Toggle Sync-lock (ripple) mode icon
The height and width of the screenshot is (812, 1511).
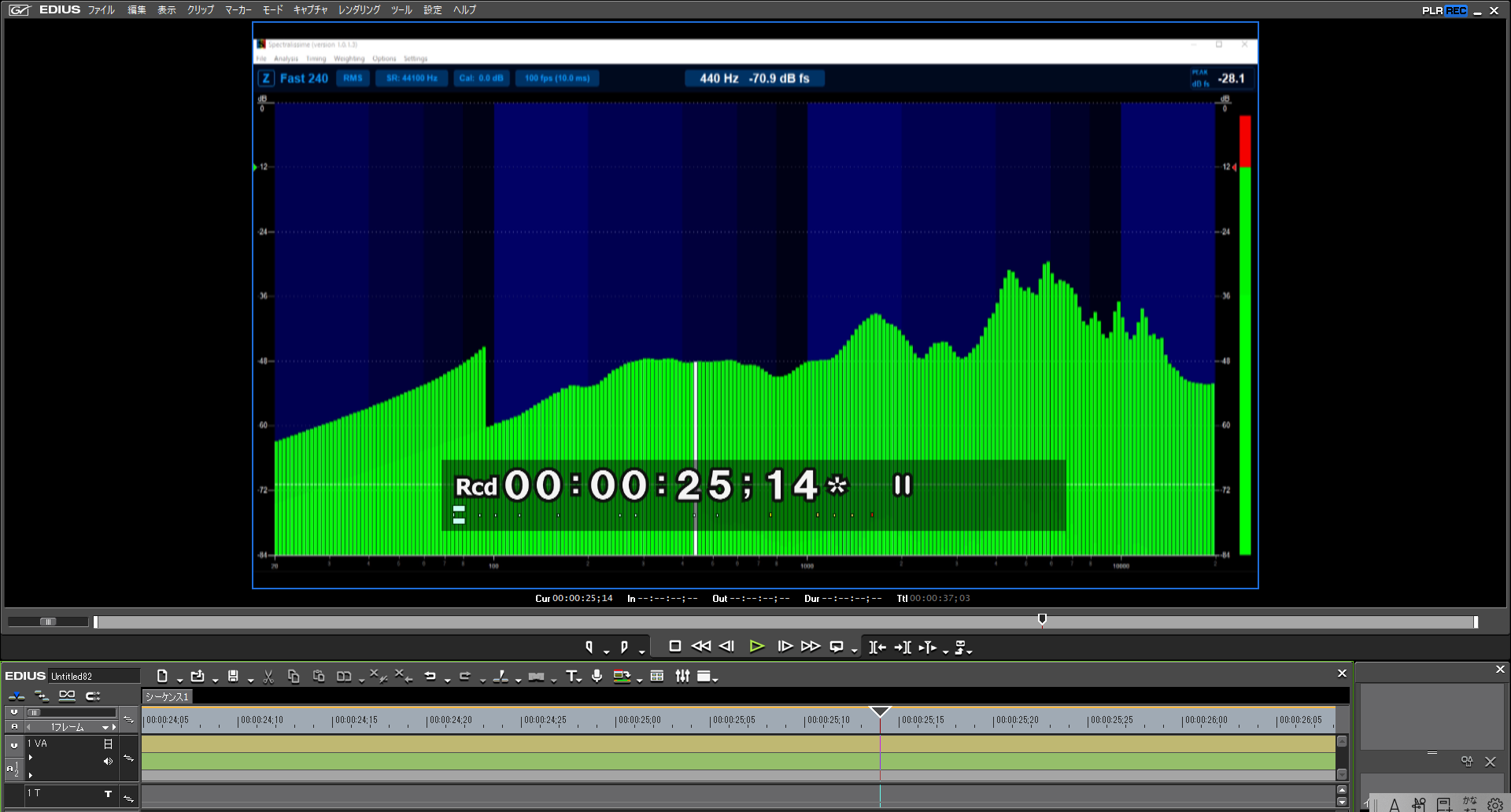click(x=42, y=696)
